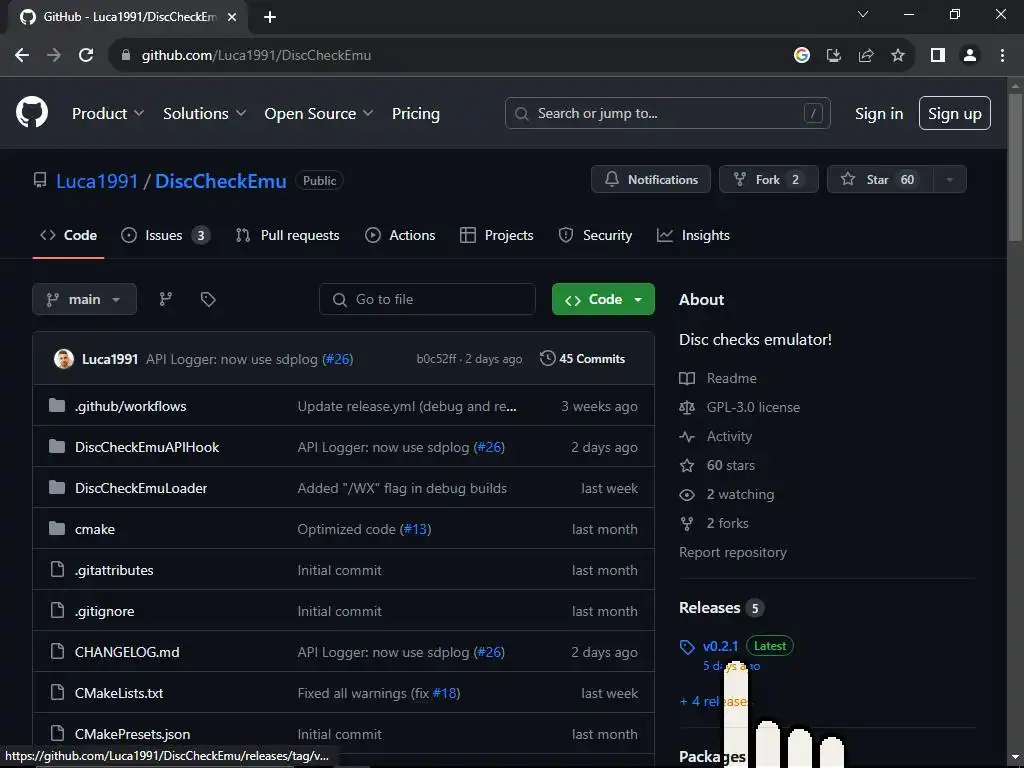The width and height of the screenshot is (1024, 768).
Task: Click the license scale icon
Action: [687, 408]
